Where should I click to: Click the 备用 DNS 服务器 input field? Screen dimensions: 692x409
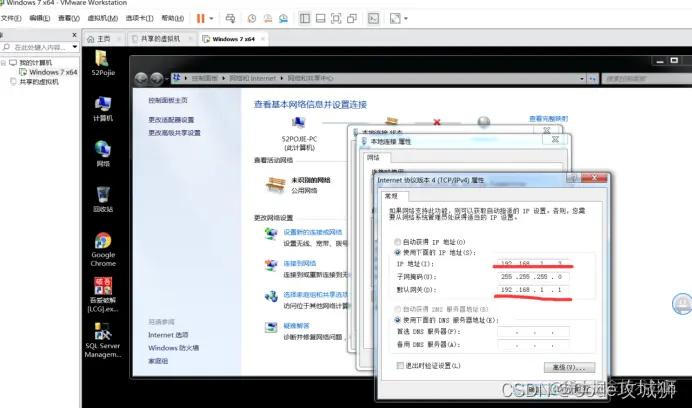pos(533,345)
